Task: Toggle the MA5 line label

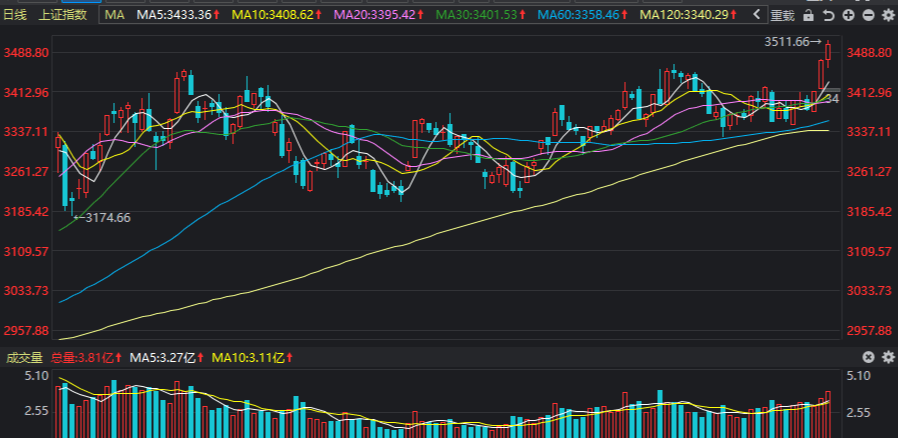Action: [x=178, y=15]
